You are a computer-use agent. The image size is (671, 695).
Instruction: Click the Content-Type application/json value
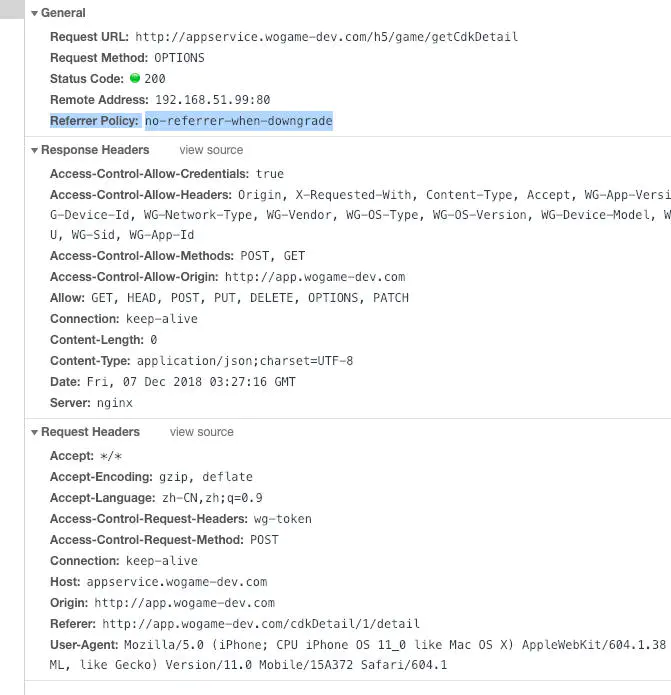[x=245, y=361]
